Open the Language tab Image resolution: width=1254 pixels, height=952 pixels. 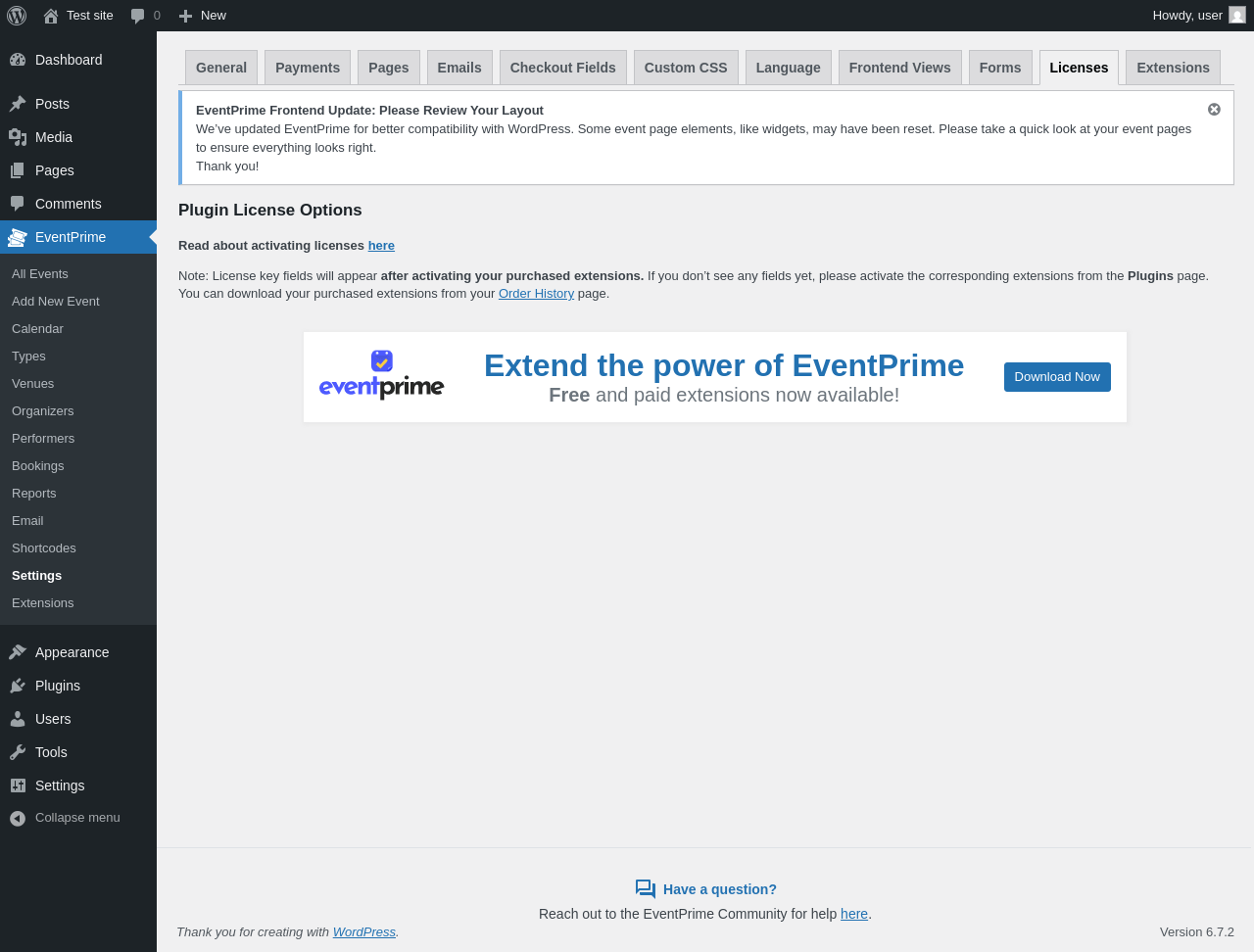coord(789,68)
